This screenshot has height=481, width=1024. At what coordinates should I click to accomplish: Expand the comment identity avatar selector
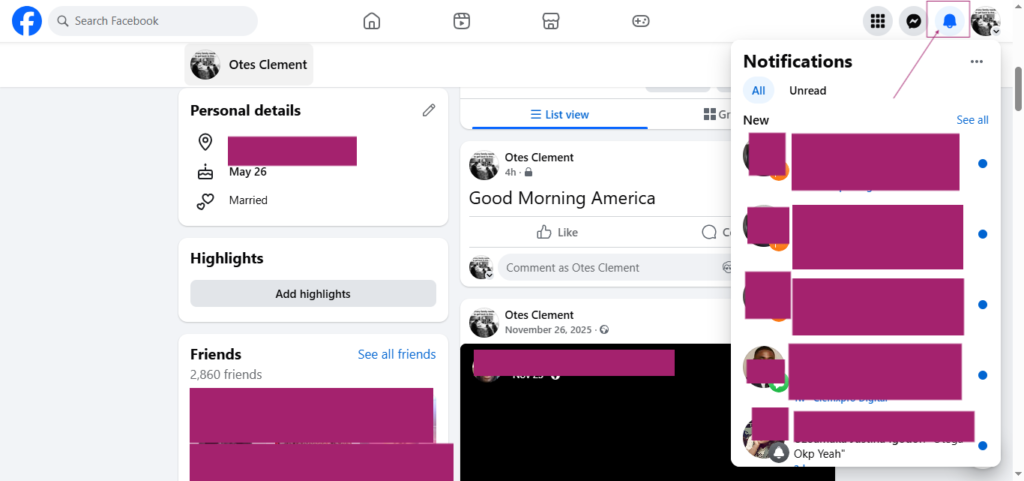[x=481, y=268]
